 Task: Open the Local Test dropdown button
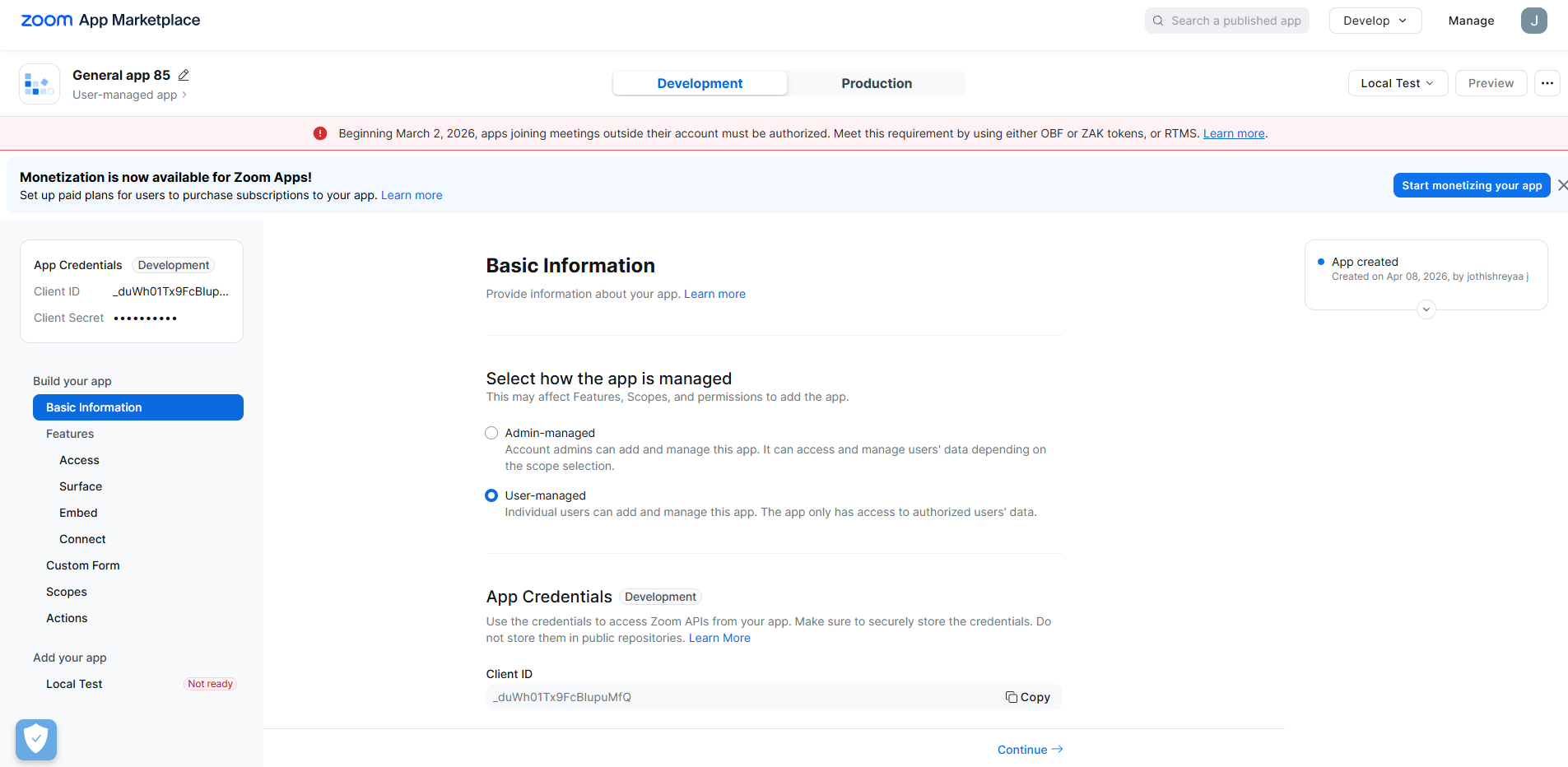click(x=1398, y=83)
